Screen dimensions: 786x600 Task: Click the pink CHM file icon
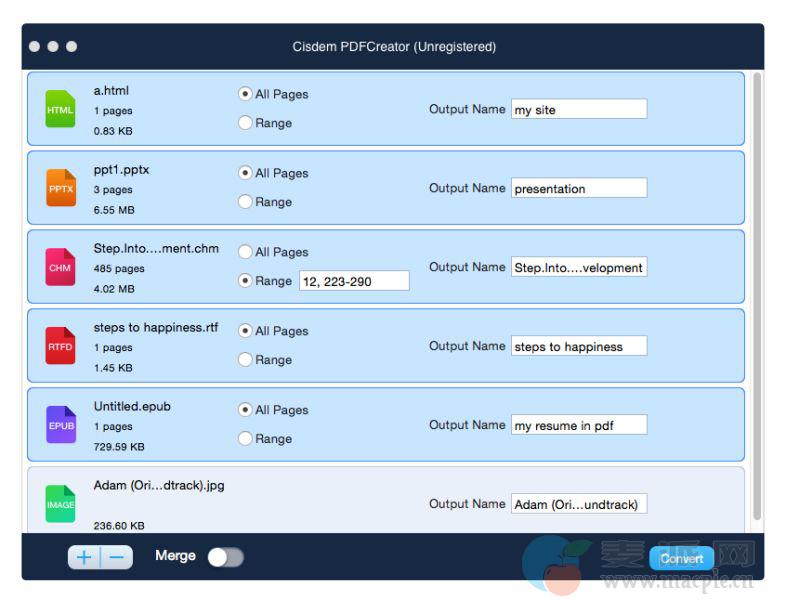click(x=60, y=267)
